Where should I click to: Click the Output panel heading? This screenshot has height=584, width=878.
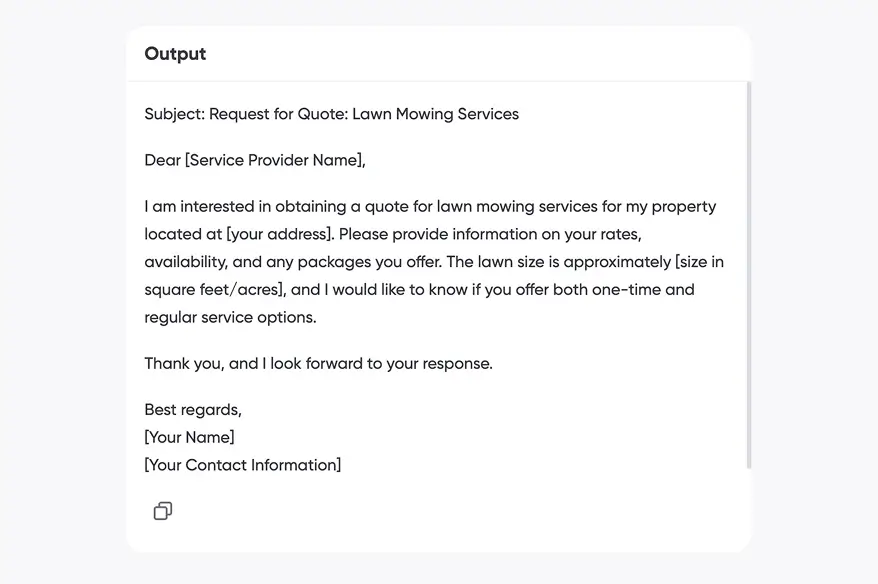coord(175,54)
